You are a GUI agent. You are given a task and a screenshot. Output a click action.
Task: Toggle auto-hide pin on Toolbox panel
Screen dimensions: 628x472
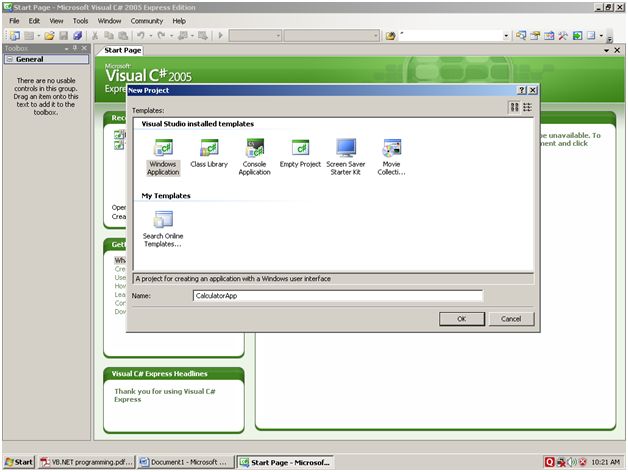pos(75,48)
